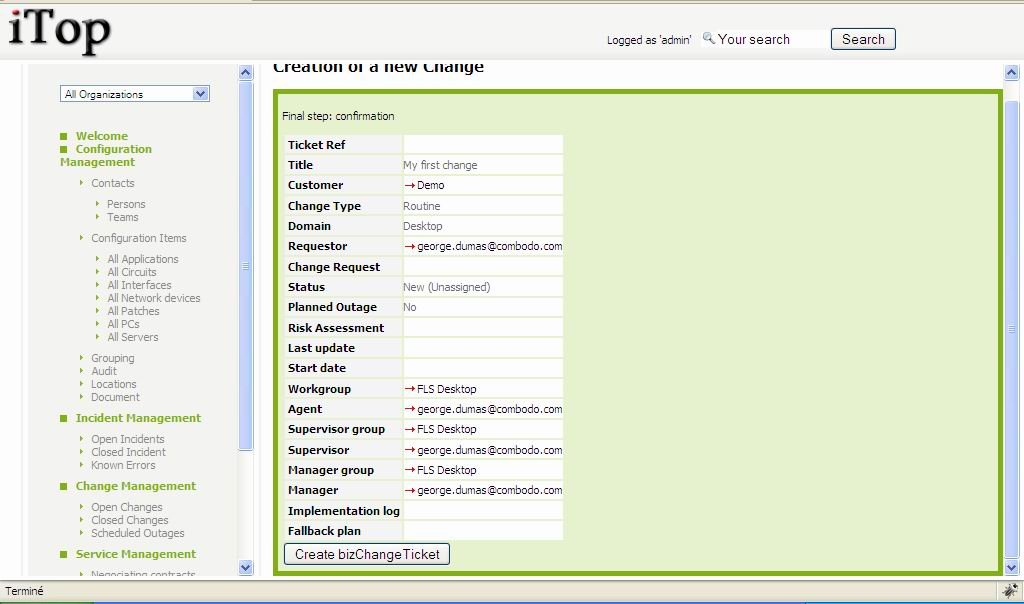The height and width of the screenshot is (604, 1024).
Task: Click the iTop logo
Action: pyautogui.click(x=59, y=31)
